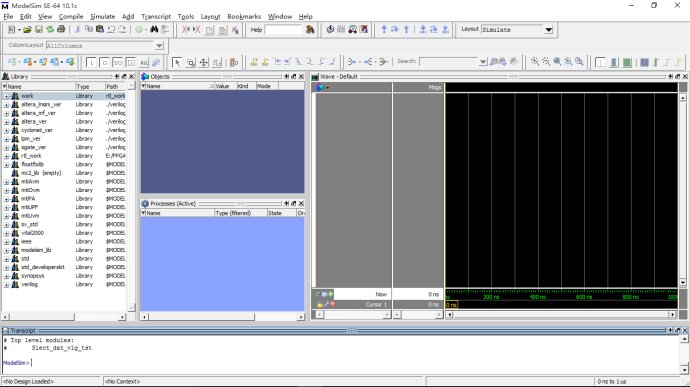Click the Zoom Out magnifier icon
Image resolution: width=690 pixels, height=387 pixels.
click(x=546, y=62)
